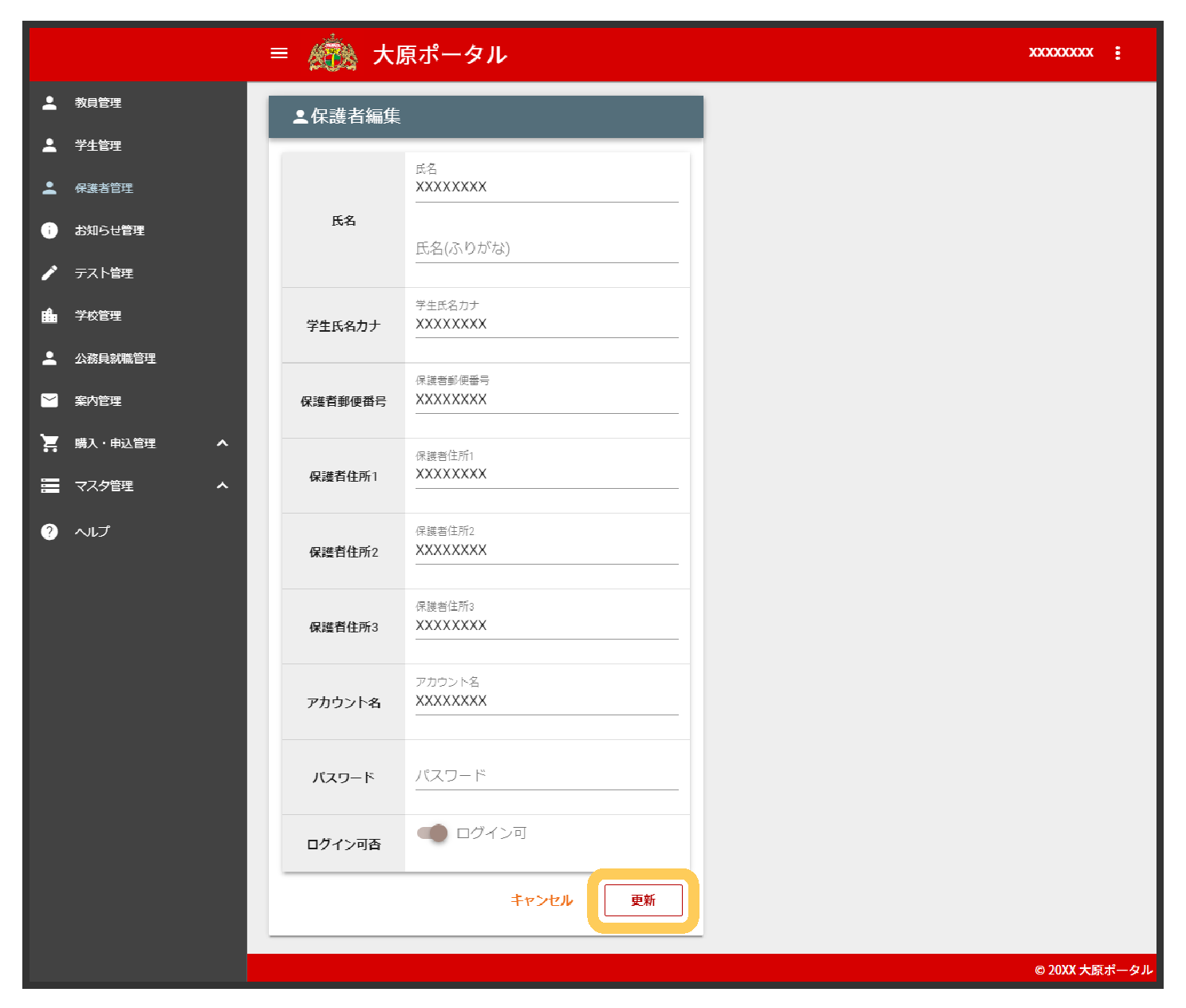Viewport: 1186px width, 1008px height.
Task: Click the 保護者郵便番号 input field
Action: click(546, 400)
